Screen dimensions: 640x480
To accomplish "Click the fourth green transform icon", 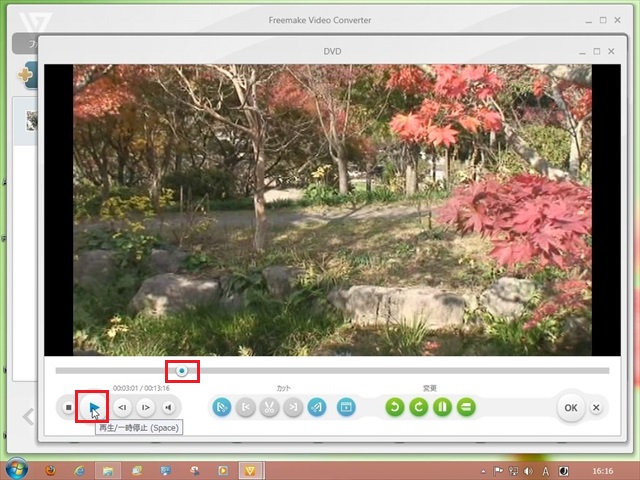I will pyautogui.click(x=466, y=407).
